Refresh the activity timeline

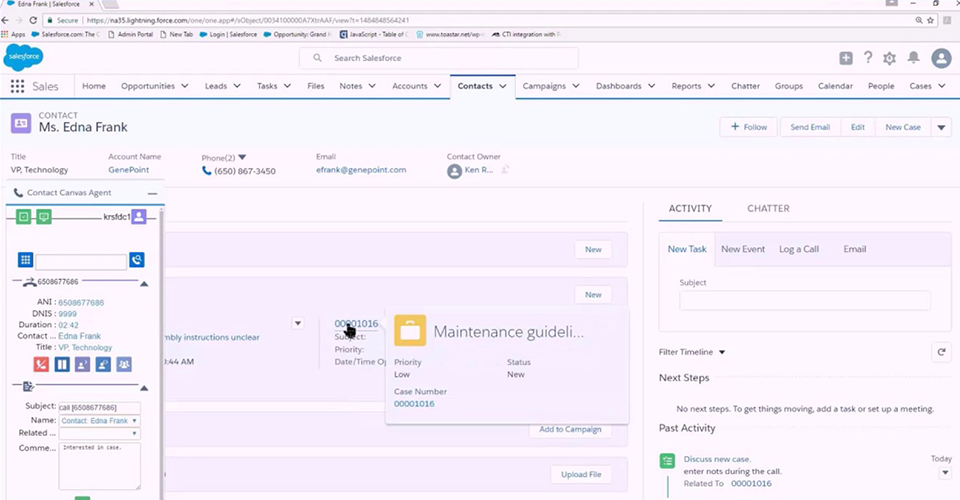click(x=941, y=352)
